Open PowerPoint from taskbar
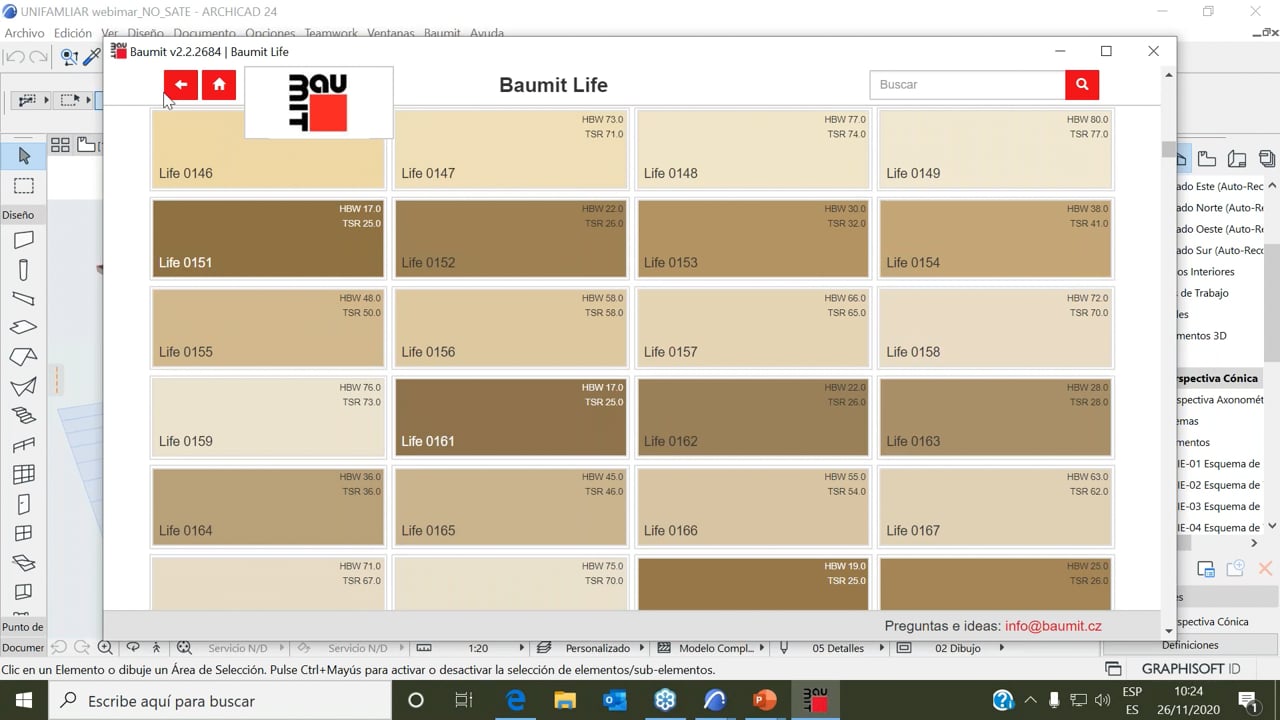This screenshot has height=720, width=1280. (x=765, y=700)
